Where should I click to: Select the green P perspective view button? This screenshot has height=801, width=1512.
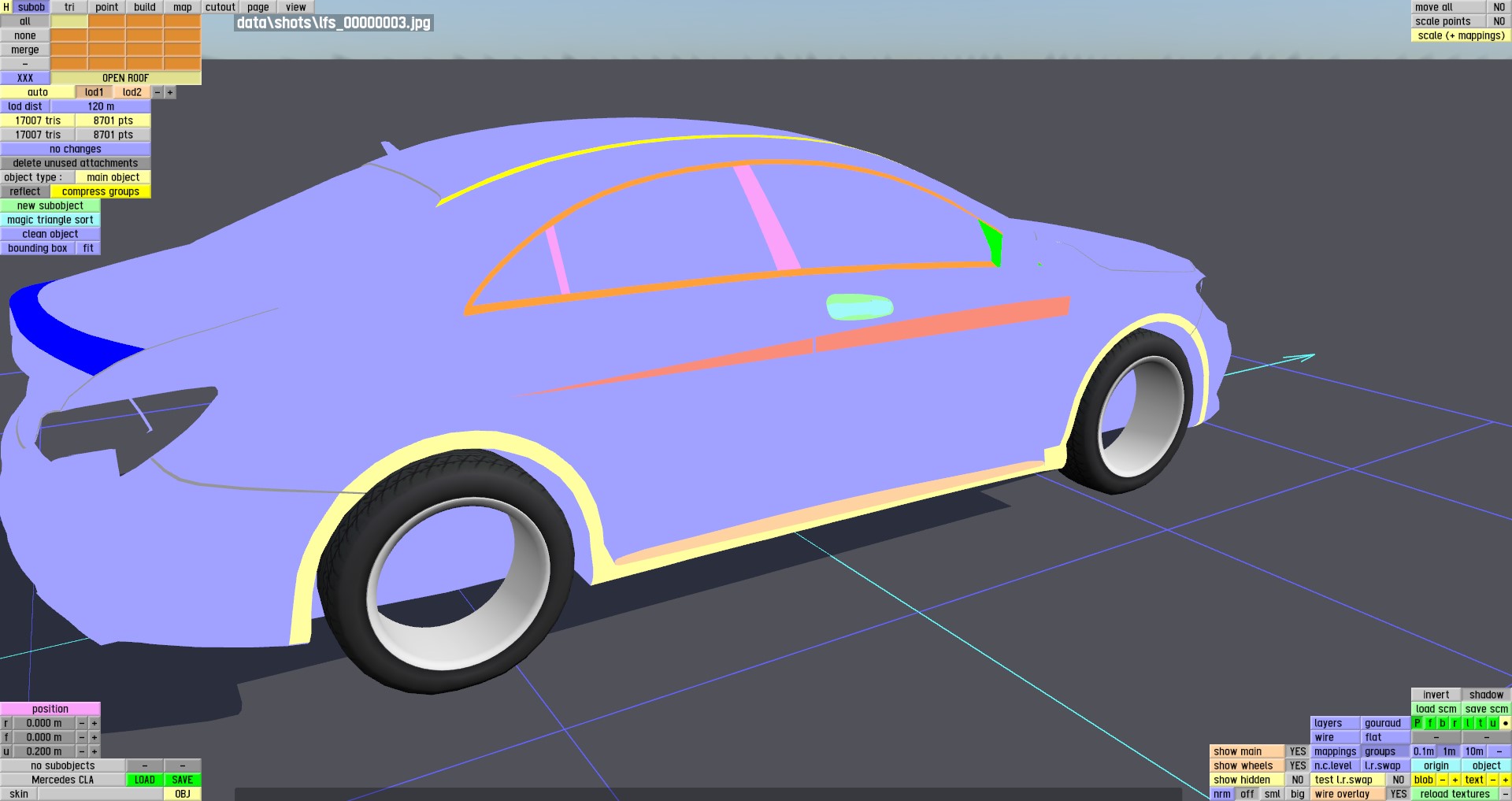[x=1417, y=723]
